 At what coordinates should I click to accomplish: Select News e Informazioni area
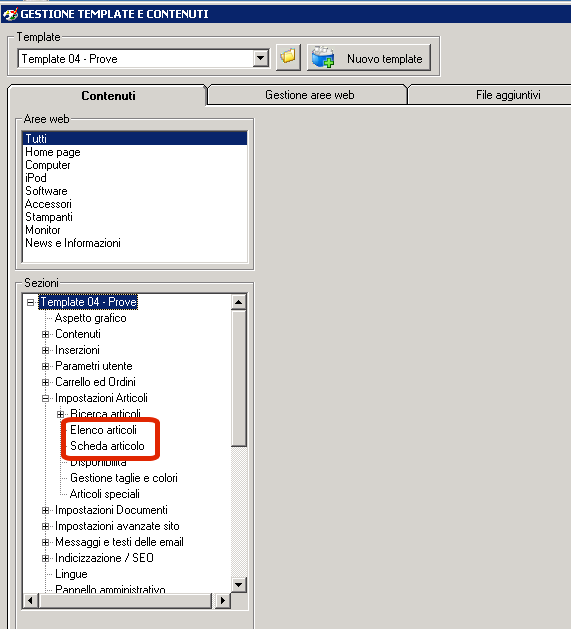point(73,243)
